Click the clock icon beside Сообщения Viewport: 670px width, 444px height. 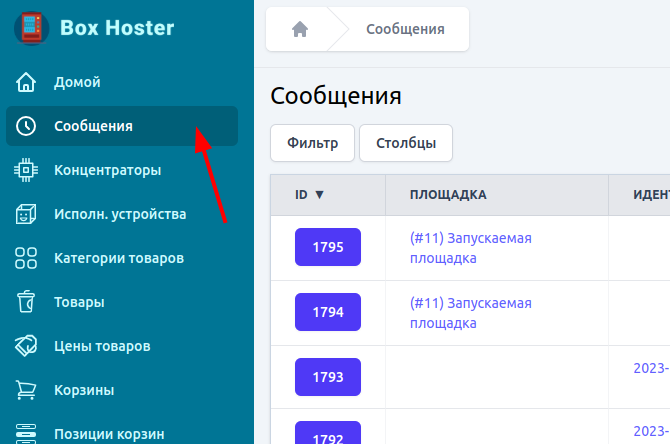(26, 126)
